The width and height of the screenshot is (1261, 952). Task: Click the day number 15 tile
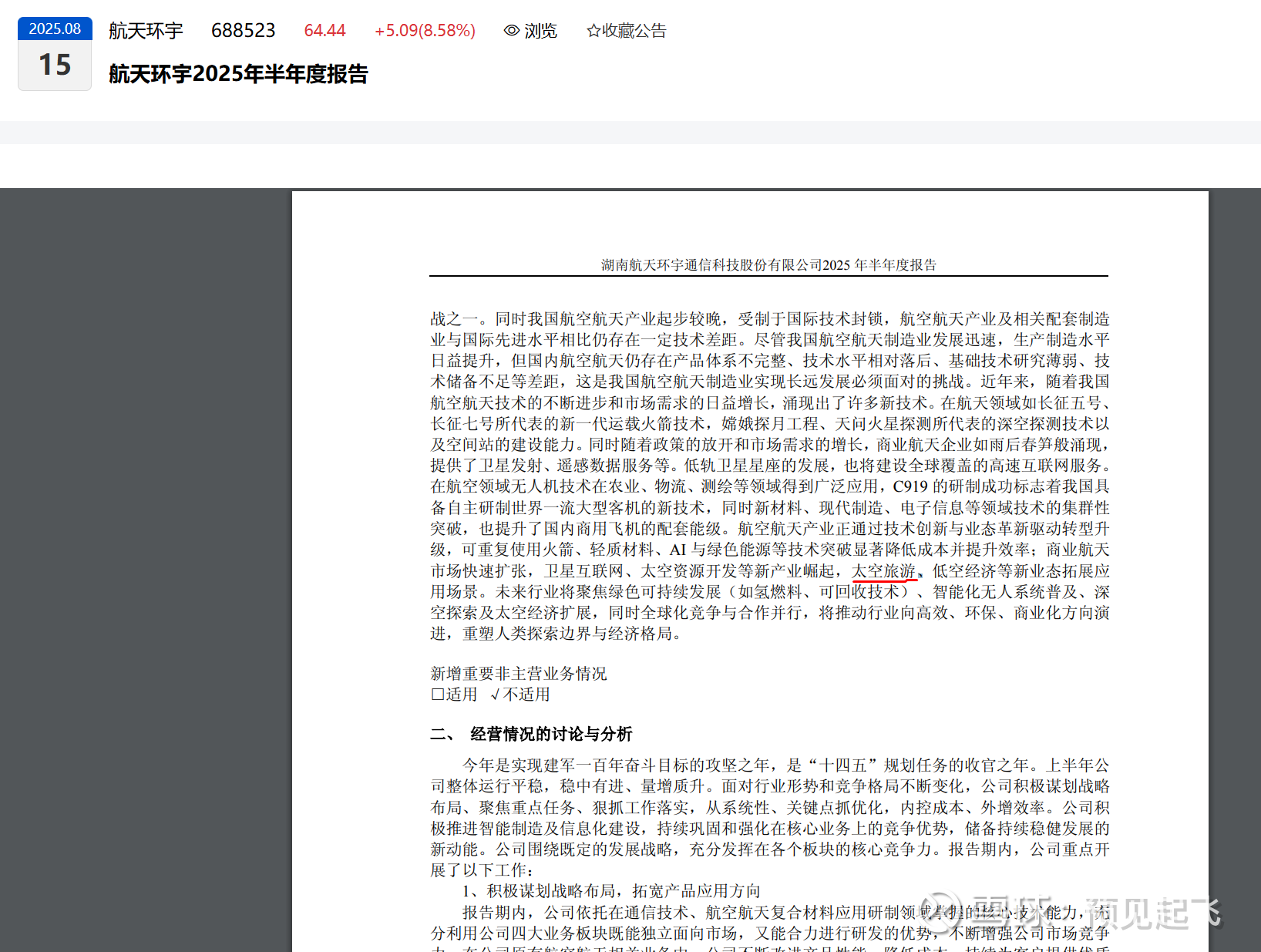55,66
